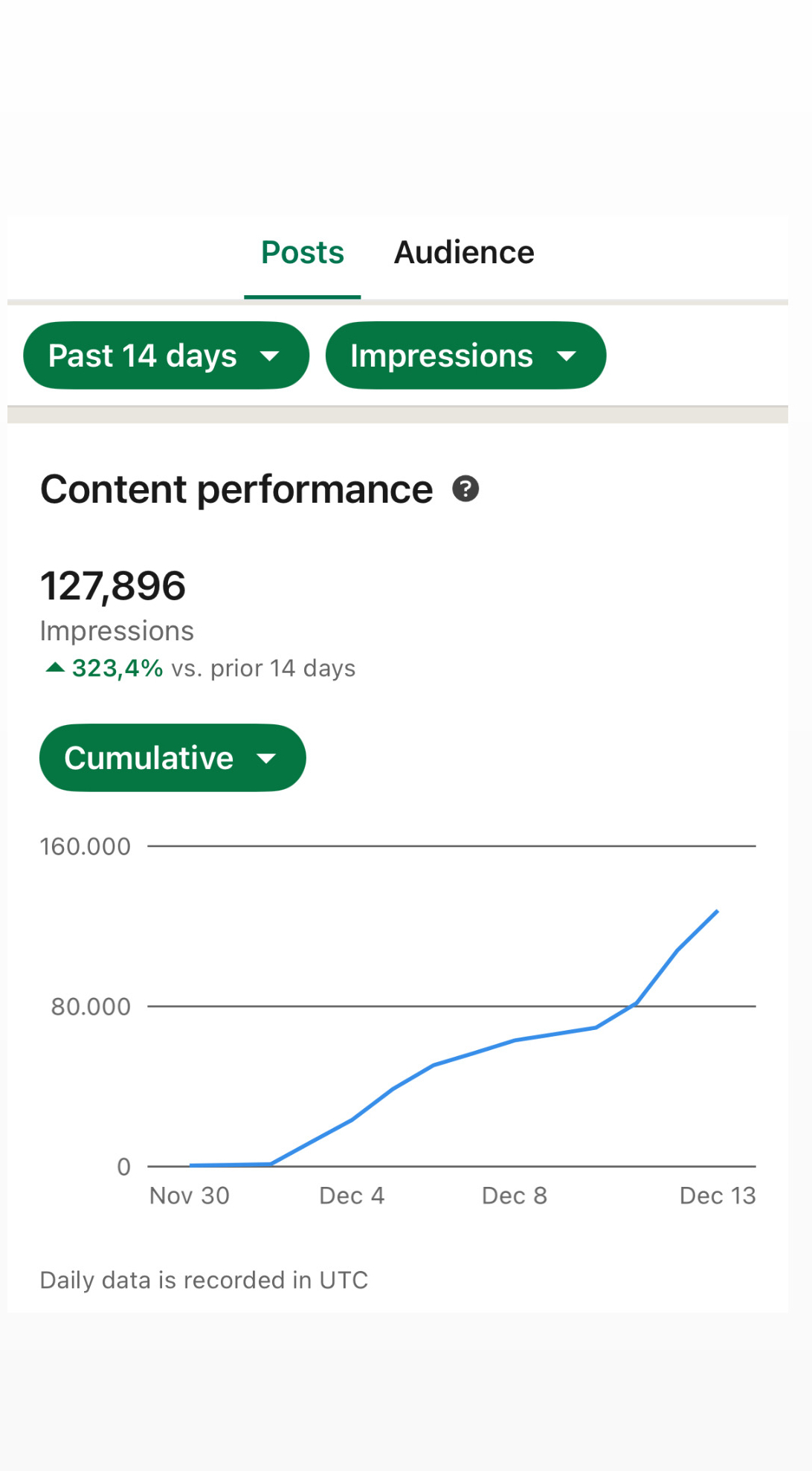Click the 80.000 gridline label

[x=91, y=1007]
